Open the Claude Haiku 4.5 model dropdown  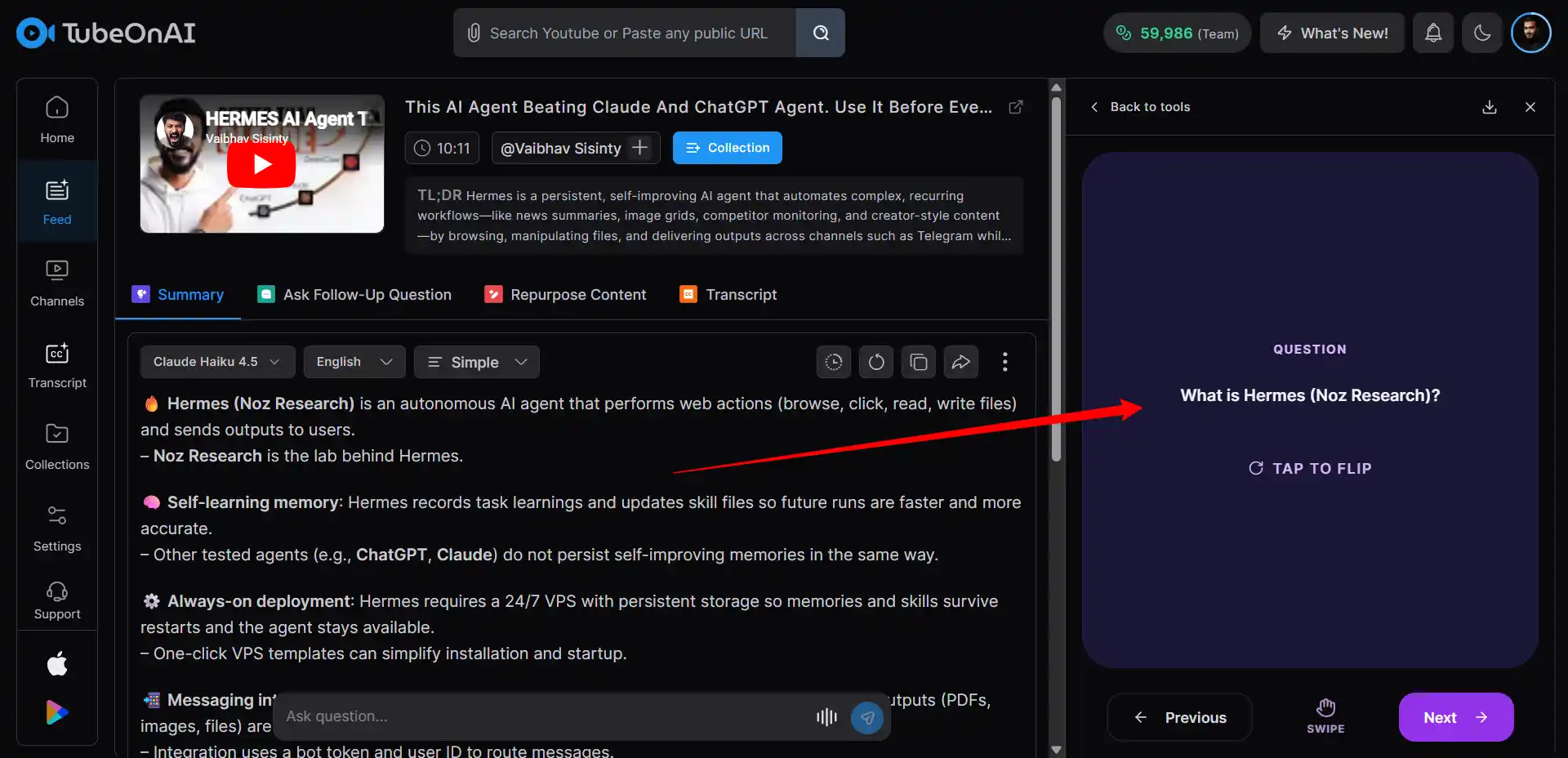click(x=217, y=362)
